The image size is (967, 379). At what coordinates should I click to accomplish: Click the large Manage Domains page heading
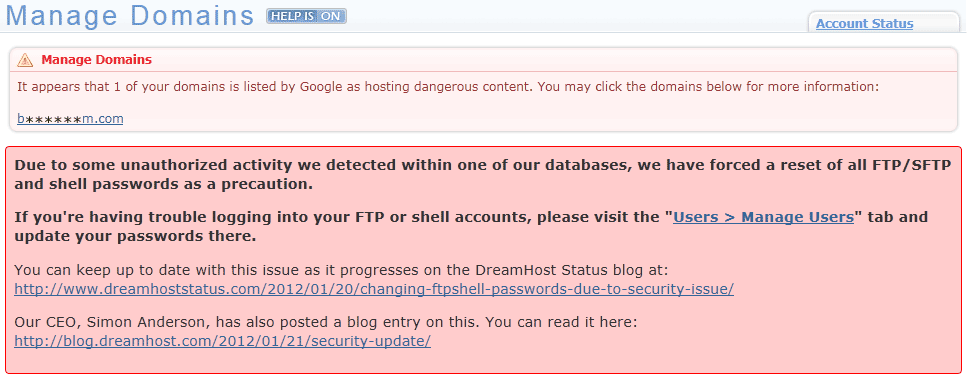pyautogui.click(x=130, y=16)
